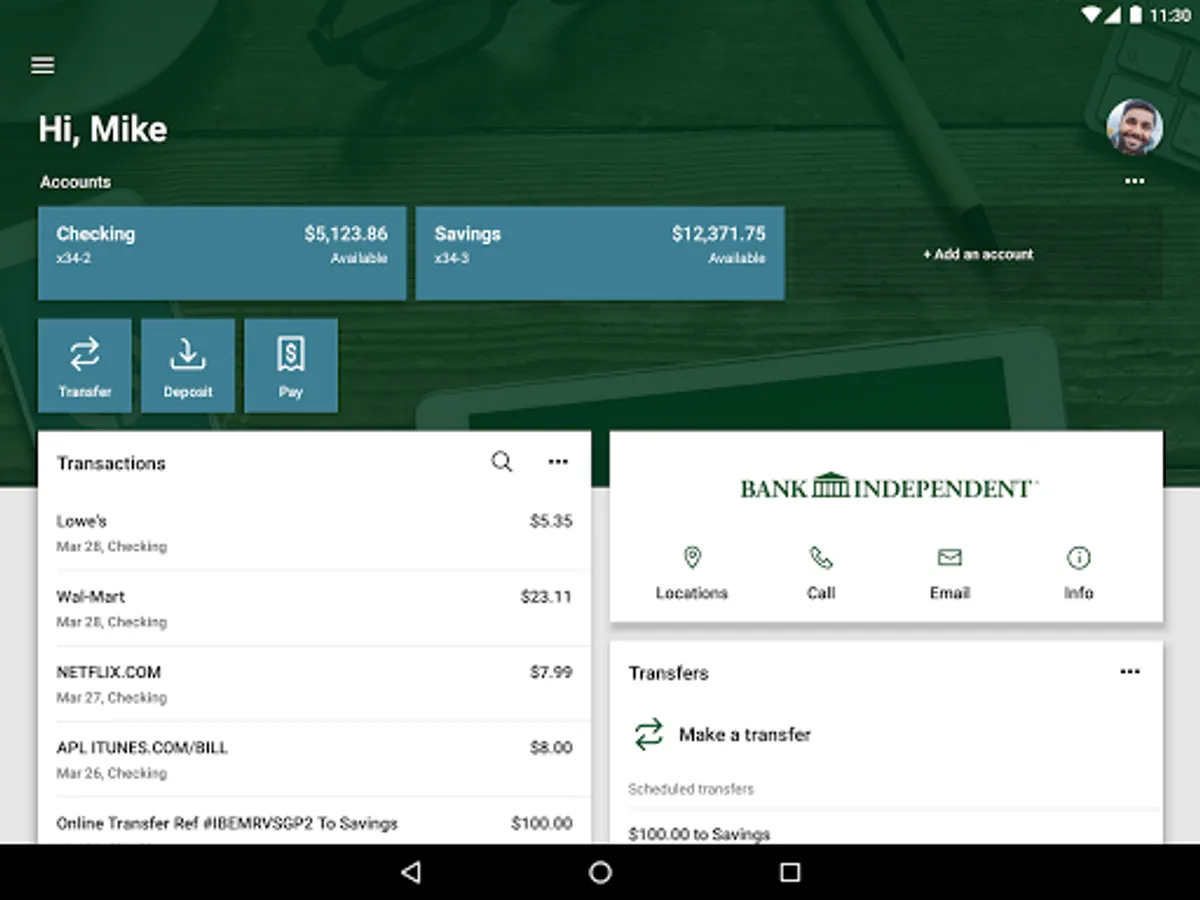
Task: Open the APL ITUNES.COM/BILL transaction
Action: pyautogui.click(x=314, y=759)
